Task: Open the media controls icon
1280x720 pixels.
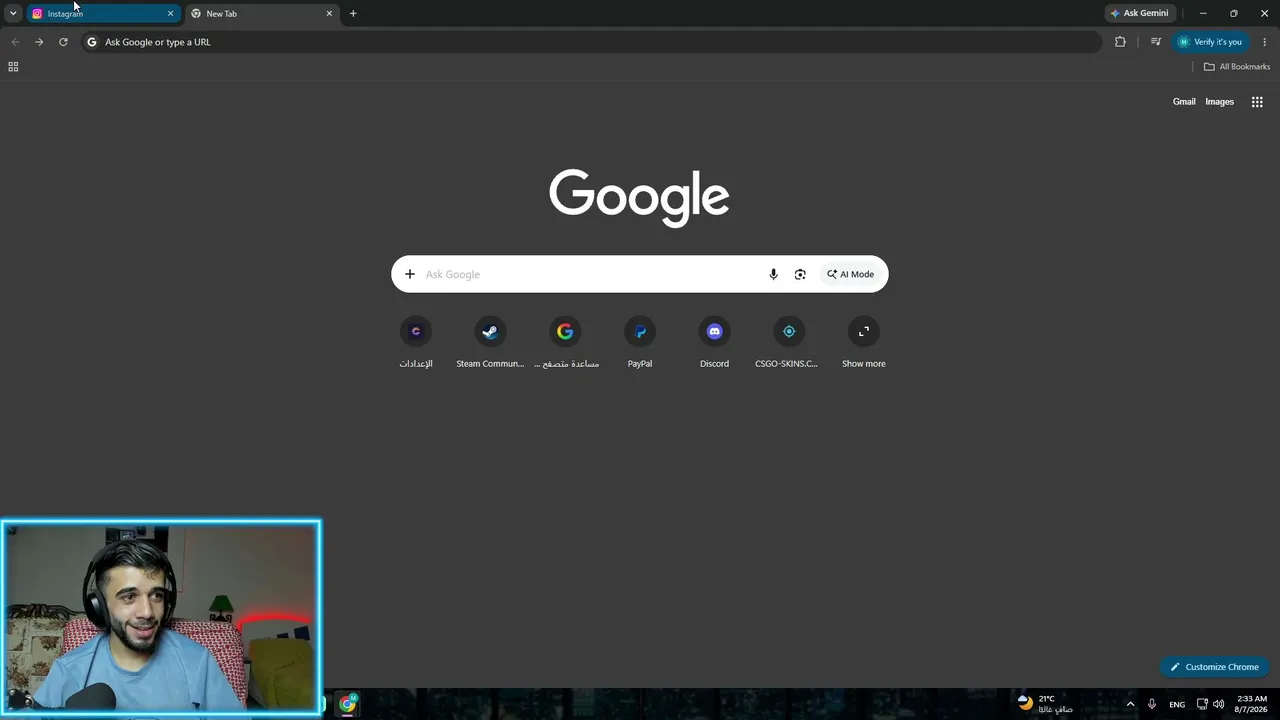Action: point(1156,42)
